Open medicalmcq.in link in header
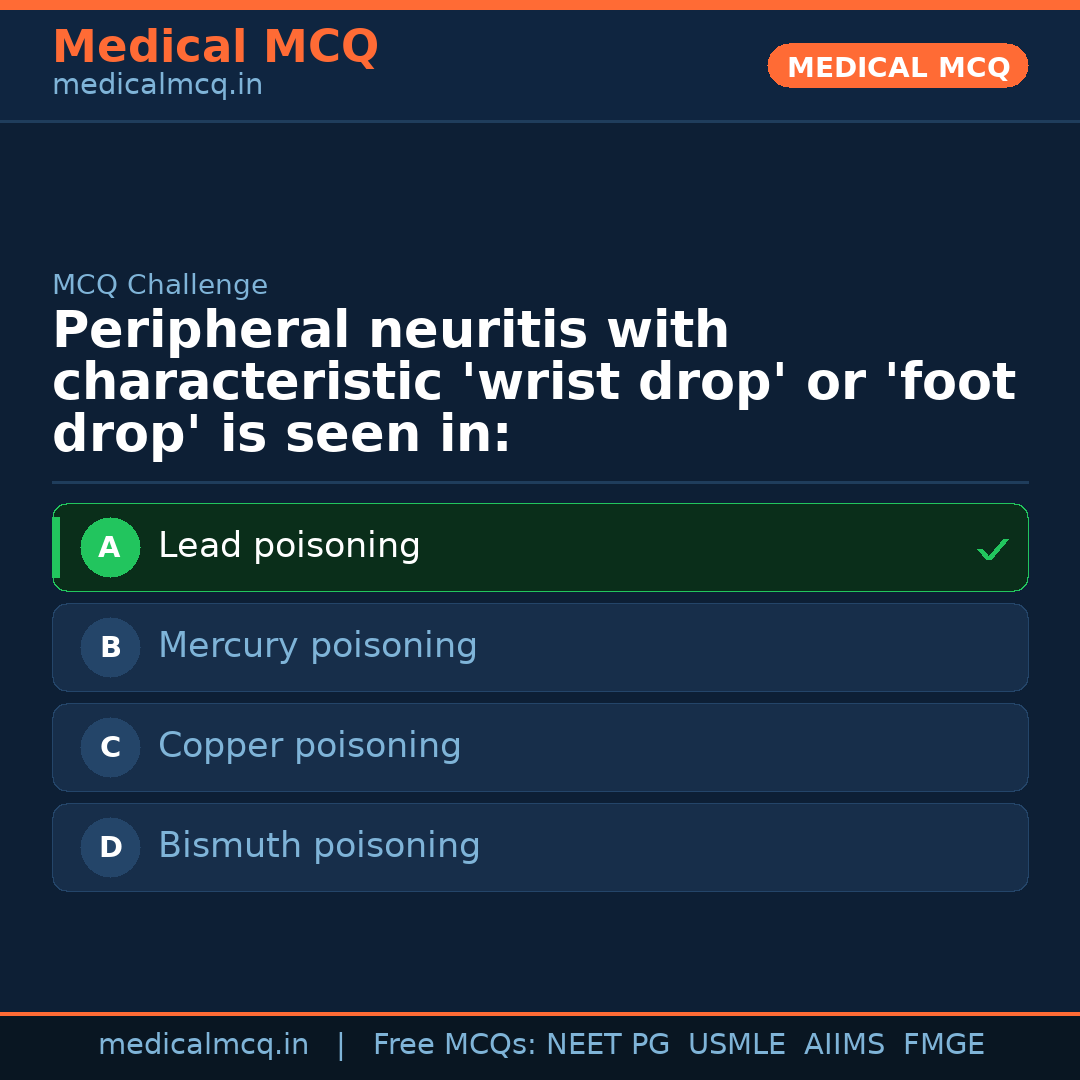Viewport: 1080px width, 1080px height. point(157,84)
